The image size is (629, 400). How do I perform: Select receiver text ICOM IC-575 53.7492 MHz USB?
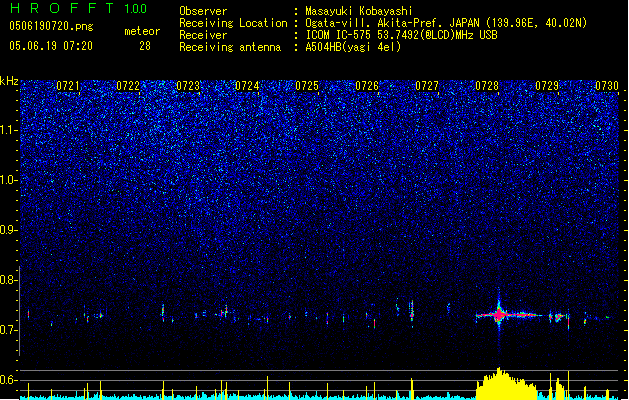point(401,35)
